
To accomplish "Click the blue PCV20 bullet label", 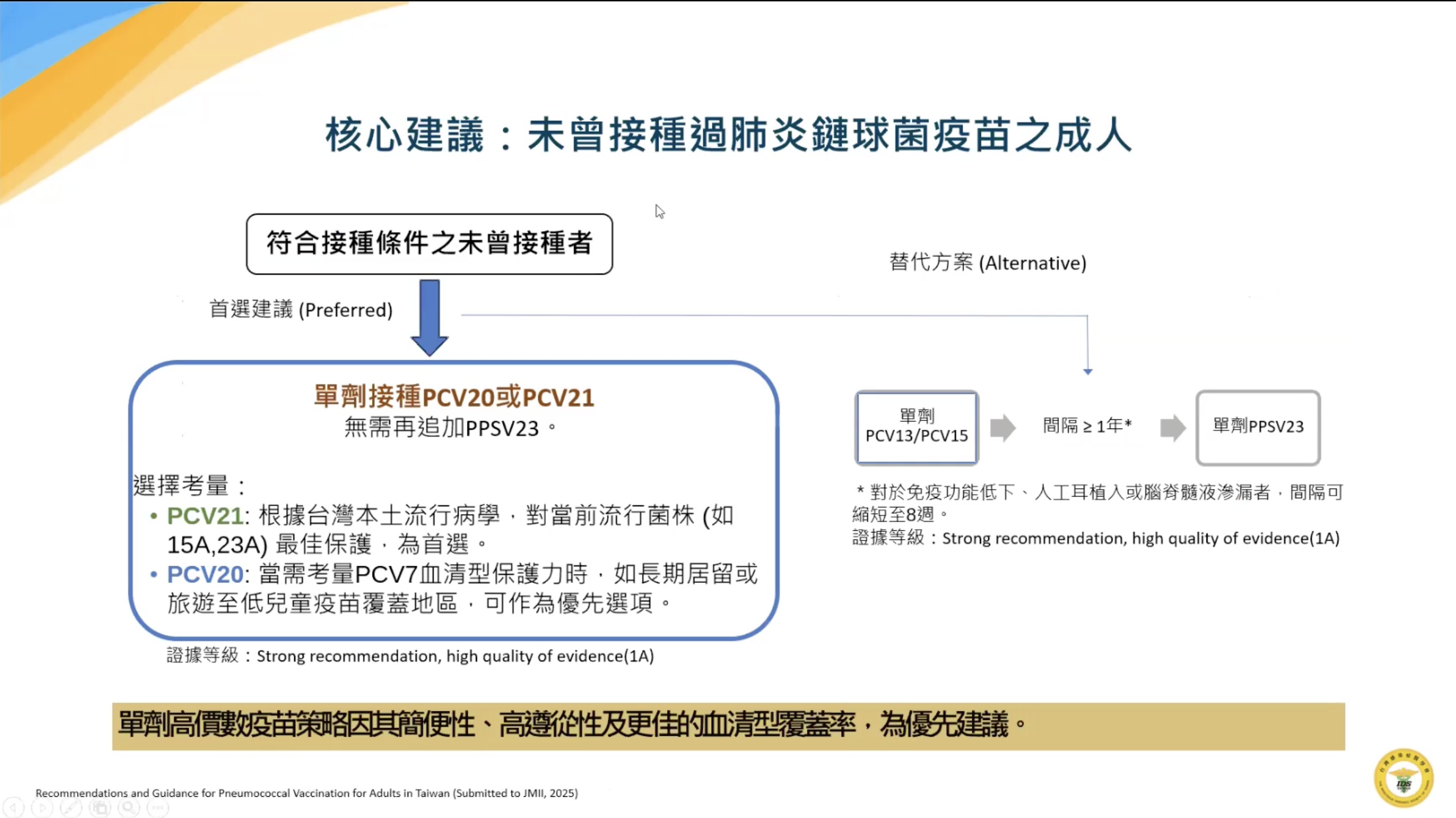I will pos(205,574).
